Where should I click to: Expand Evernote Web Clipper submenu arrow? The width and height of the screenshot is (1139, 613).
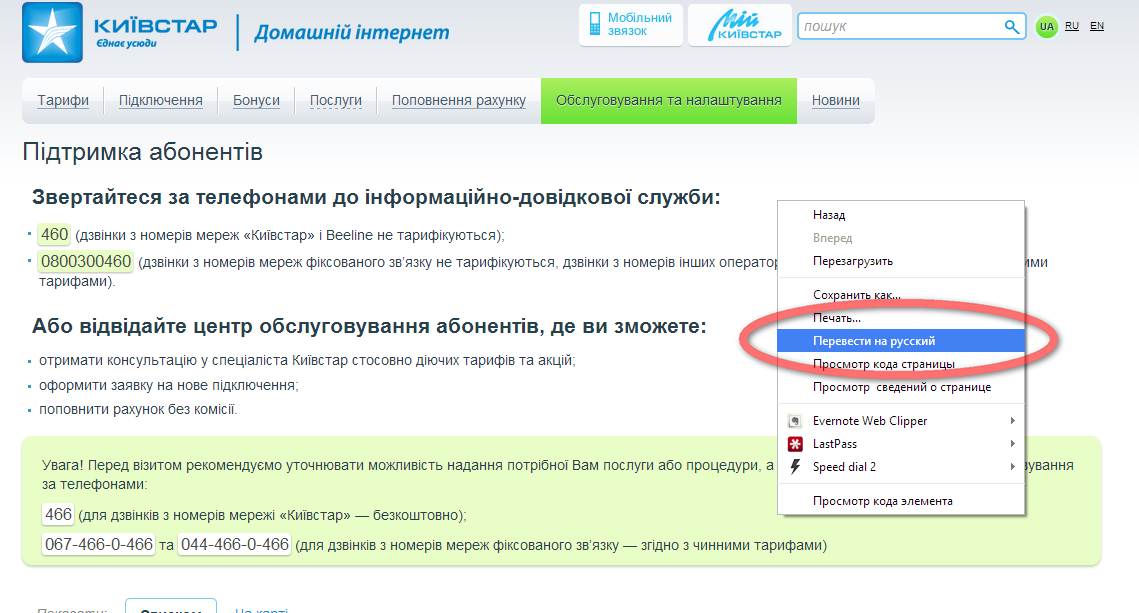[1013, 421]
